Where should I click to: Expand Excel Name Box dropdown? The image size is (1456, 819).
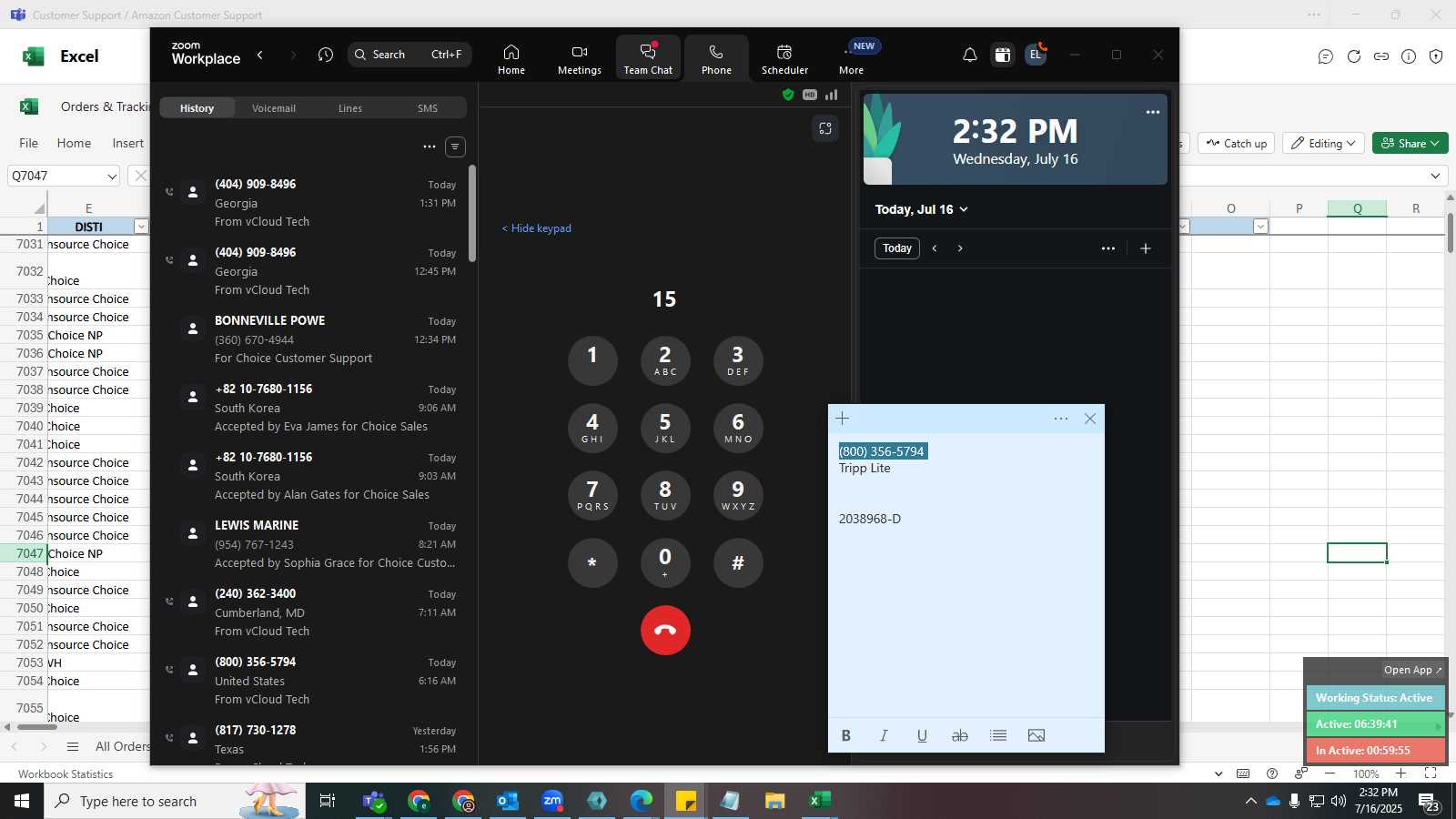click(112, 176)
